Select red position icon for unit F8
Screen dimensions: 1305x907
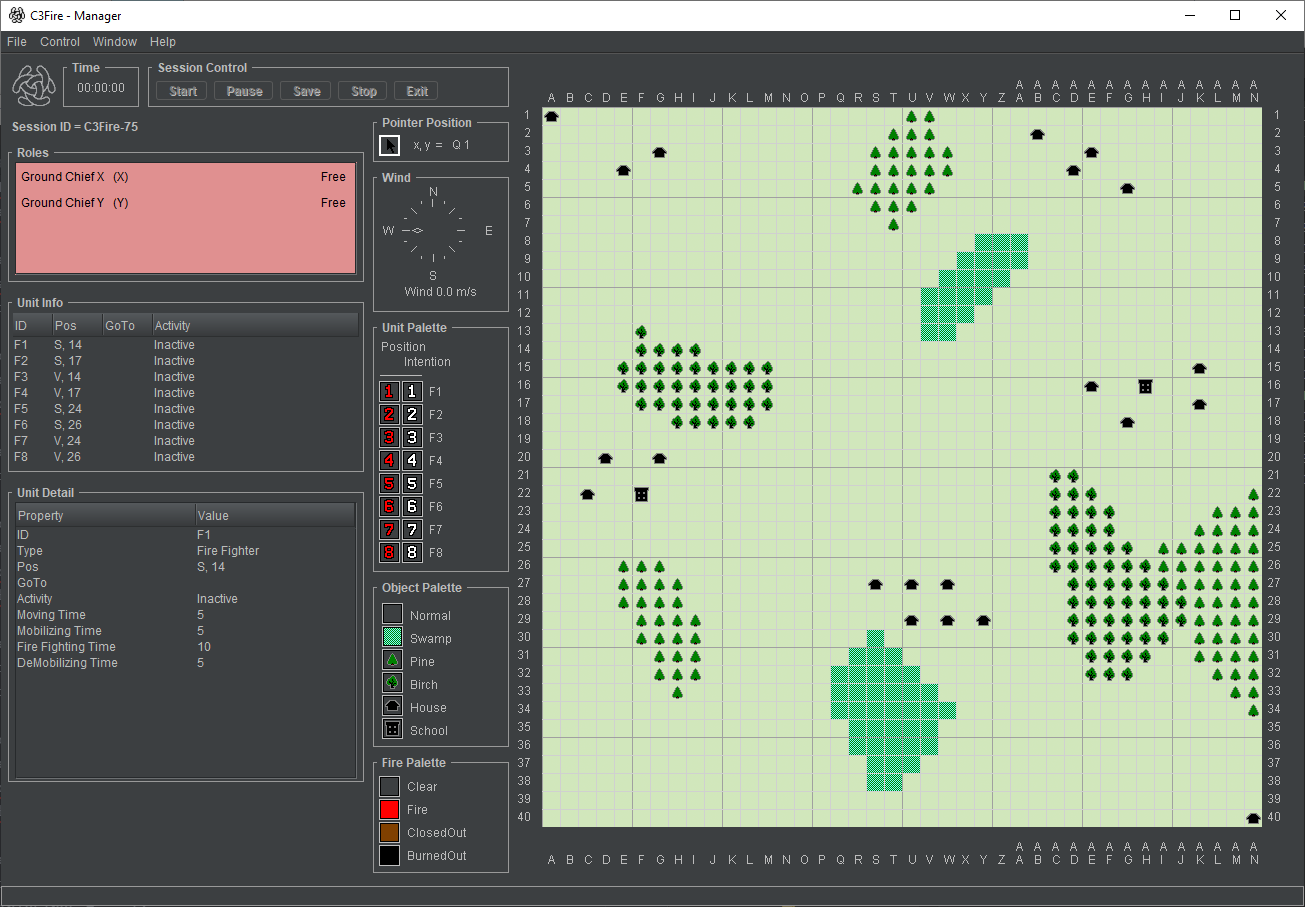point(390,553)
